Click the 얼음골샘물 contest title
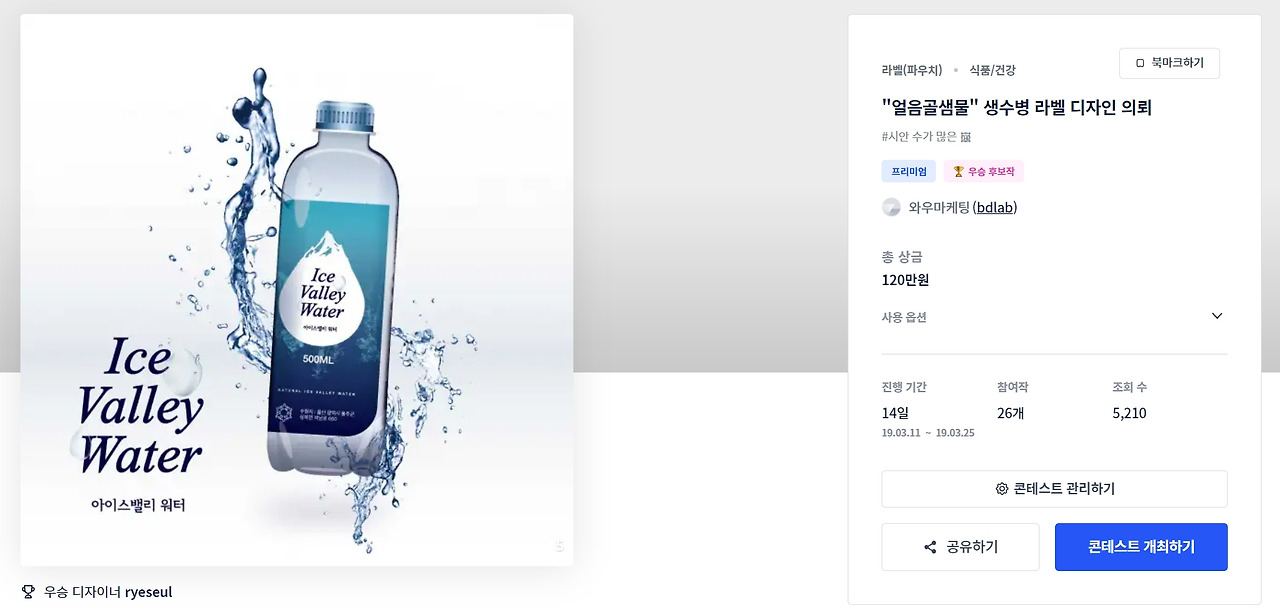The image size is (1280, 614). click(1017, 107)
